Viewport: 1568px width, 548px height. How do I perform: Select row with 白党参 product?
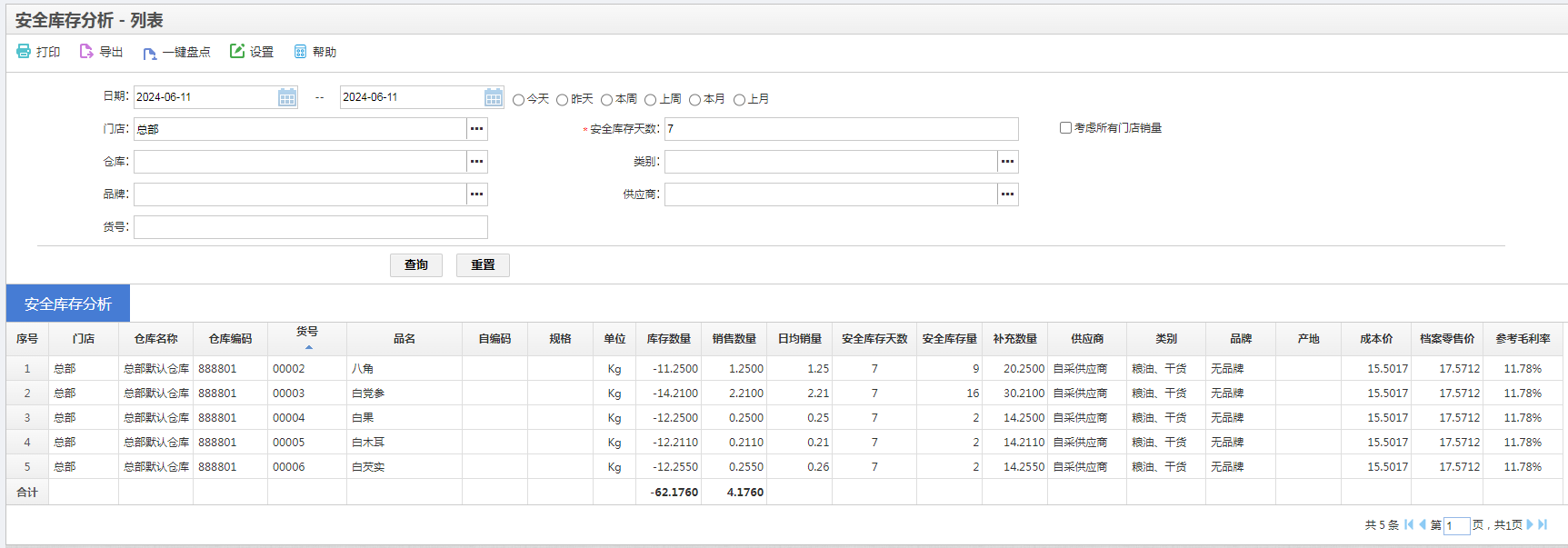(x=784, y=394)
